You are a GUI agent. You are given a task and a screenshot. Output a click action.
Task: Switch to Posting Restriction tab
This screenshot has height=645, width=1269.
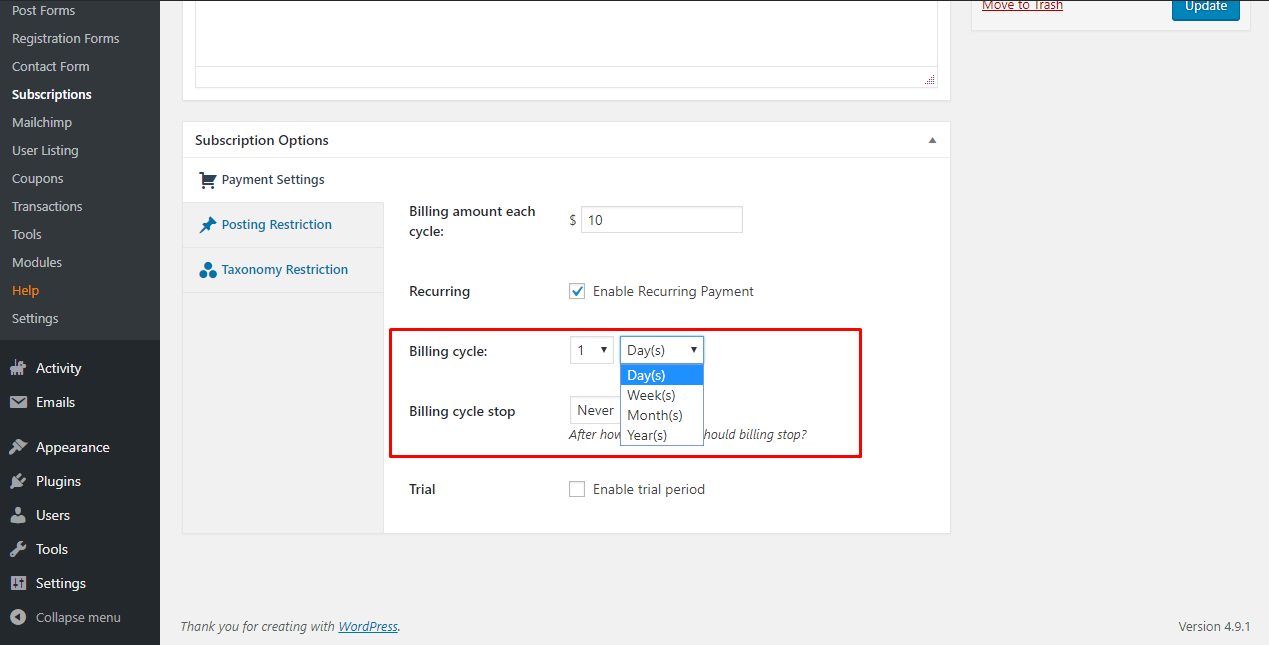pos(283,225)
